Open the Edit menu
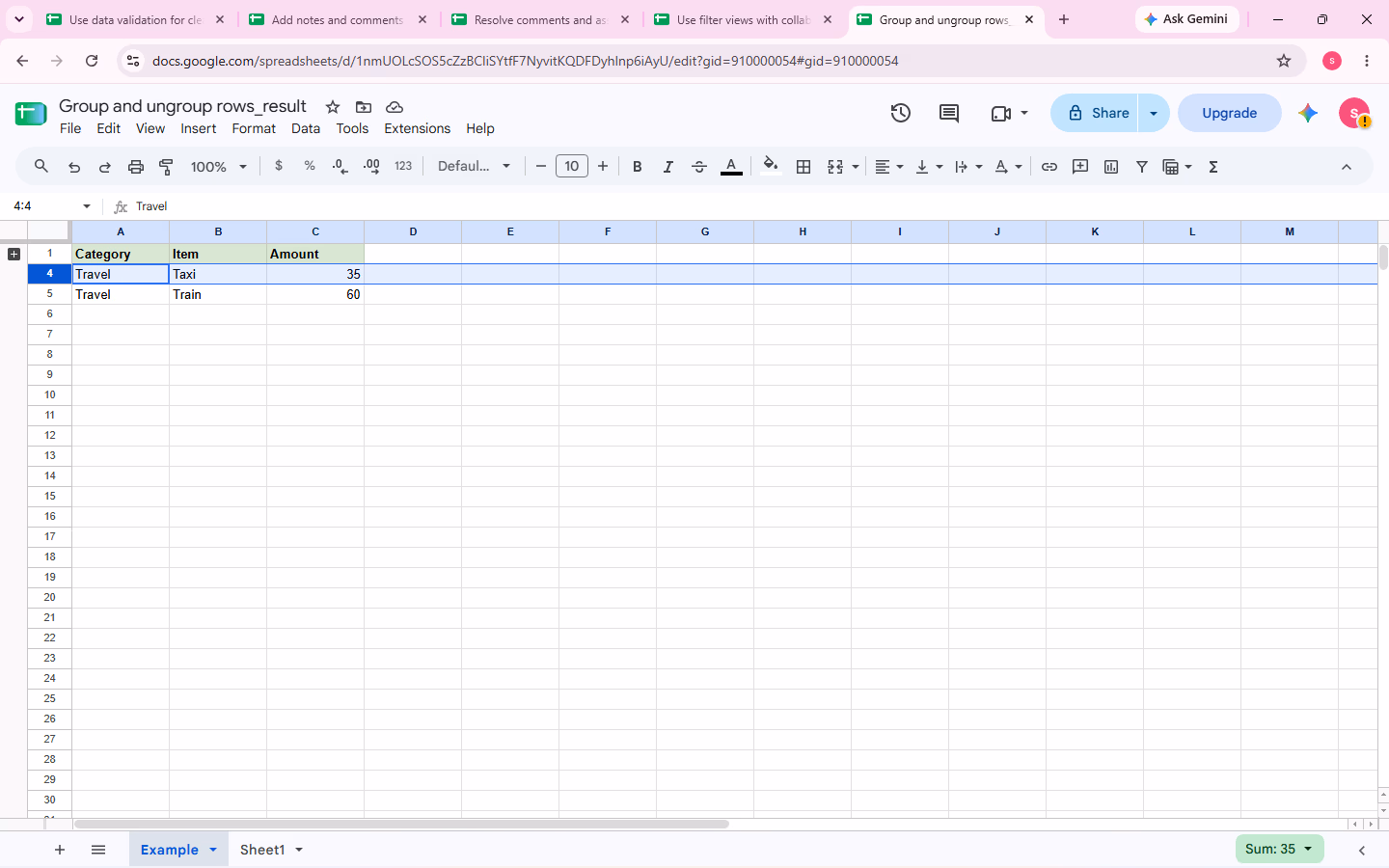This screenshot has width=1389, height=868. 109,128
